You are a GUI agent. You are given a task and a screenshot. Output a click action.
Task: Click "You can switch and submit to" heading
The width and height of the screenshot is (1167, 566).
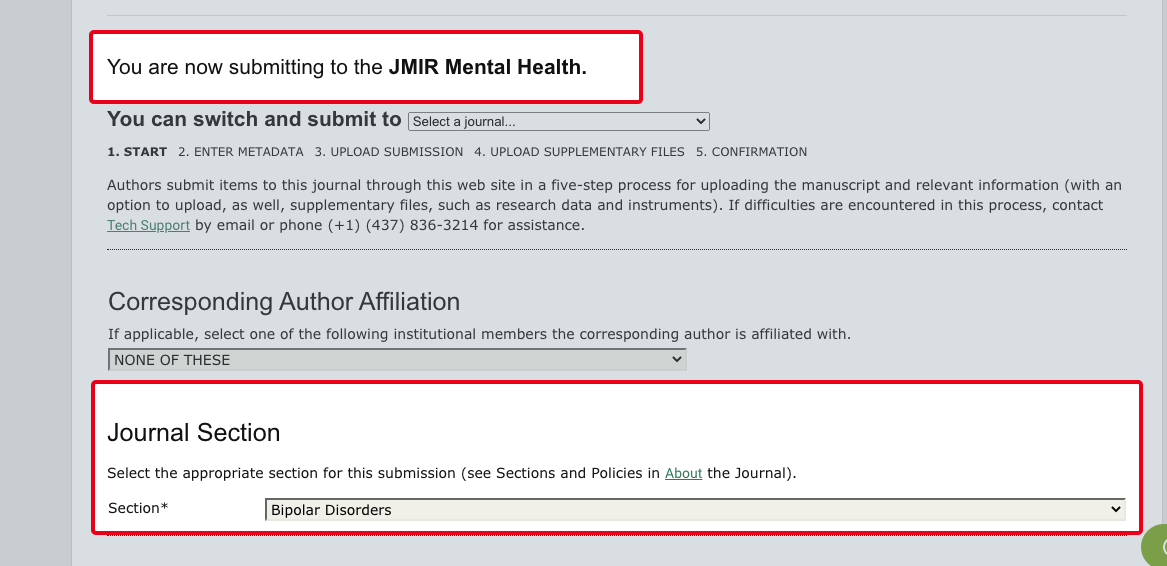coord(254,119)
